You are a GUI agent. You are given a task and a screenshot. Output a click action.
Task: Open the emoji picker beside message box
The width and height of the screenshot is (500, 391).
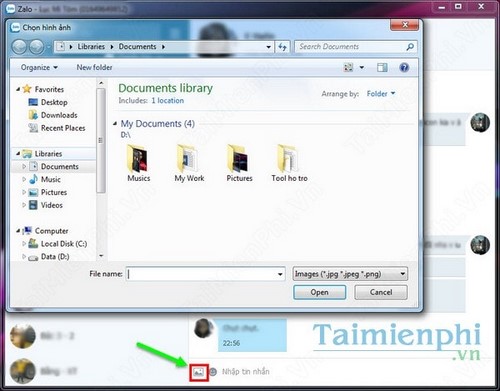213,371
